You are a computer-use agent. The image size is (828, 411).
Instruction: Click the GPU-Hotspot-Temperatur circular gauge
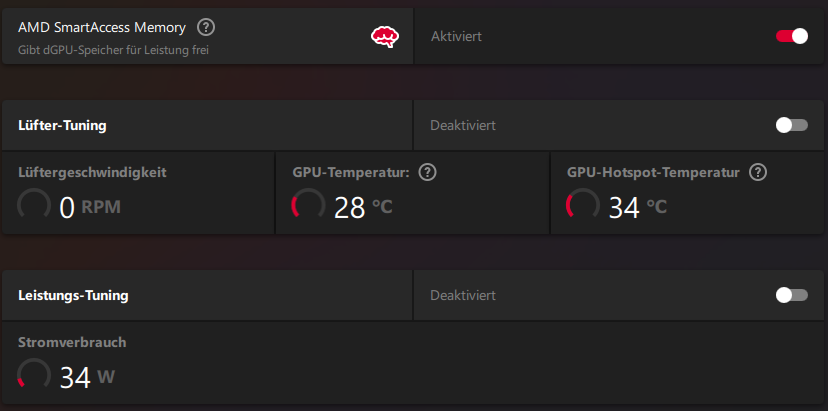[583, 206]
